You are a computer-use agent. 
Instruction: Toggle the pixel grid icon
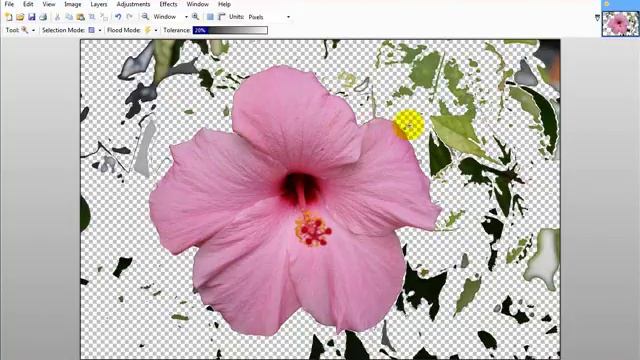coord(210,17)
